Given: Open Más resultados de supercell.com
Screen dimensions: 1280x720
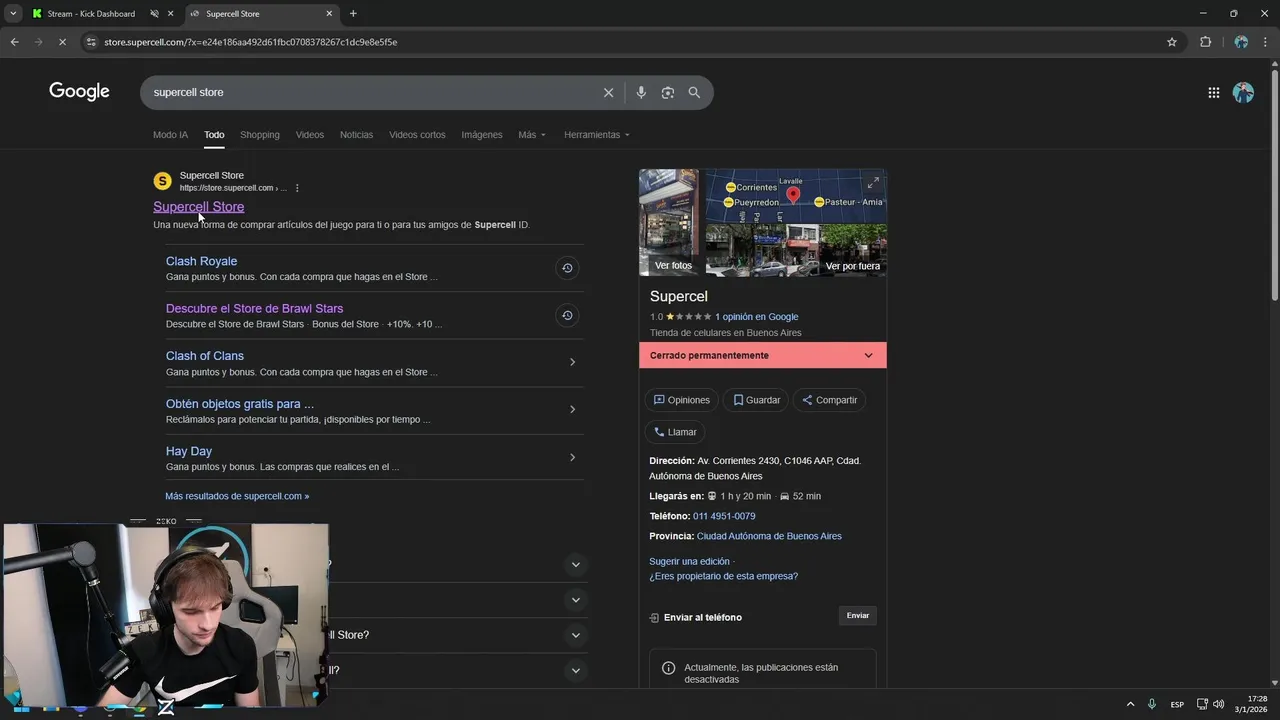Looking at the screenshot, I should (x=237, y=496).
